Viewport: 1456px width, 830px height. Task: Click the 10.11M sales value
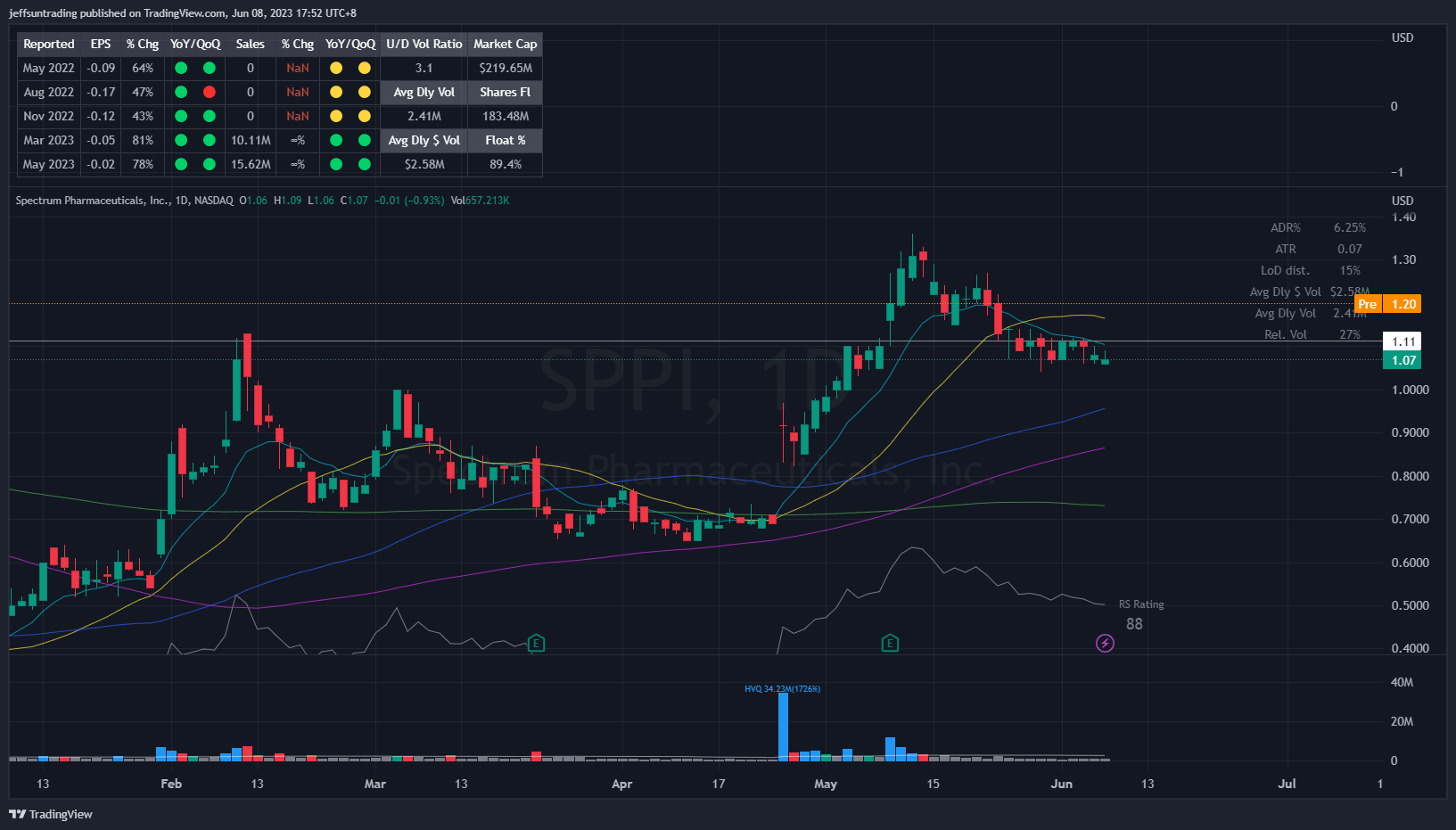(x=251, y=140)
